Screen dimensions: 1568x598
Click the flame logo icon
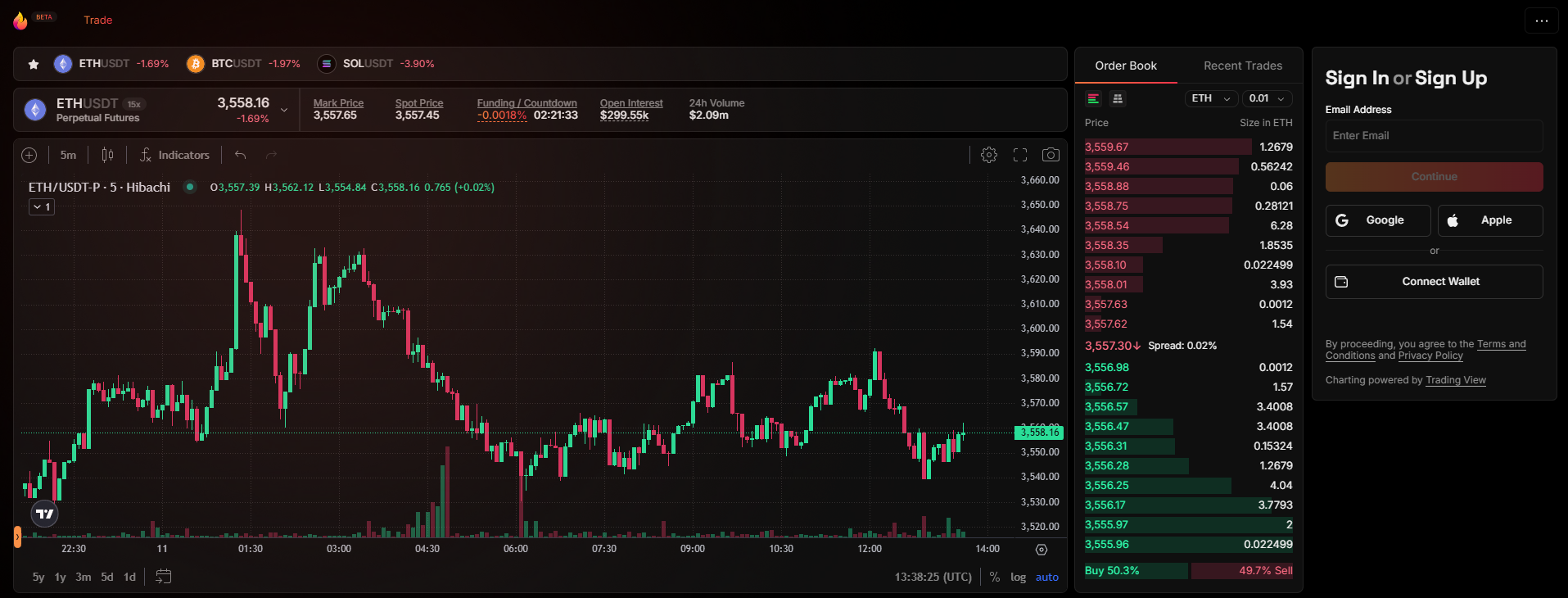20,20
